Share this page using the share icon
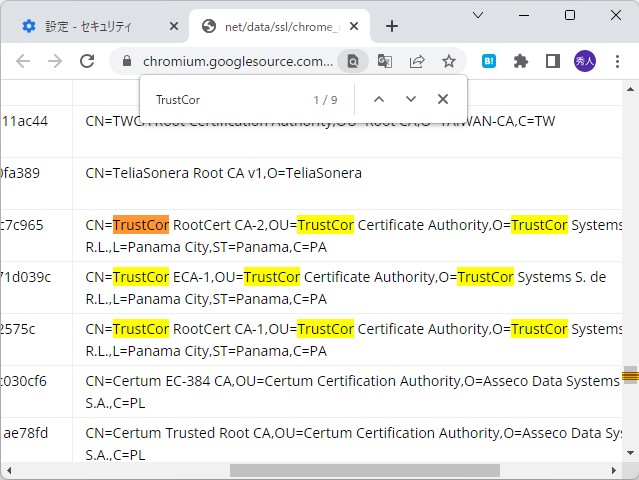This screenshot has height=480, width=639. click(x=417, y=62)
